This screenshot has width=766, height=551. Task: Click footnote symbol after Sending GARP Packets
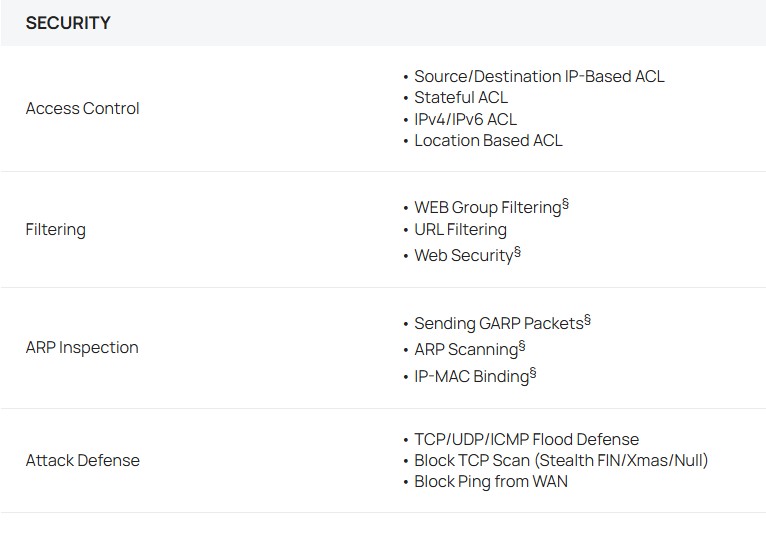click(x=587, y=319)
